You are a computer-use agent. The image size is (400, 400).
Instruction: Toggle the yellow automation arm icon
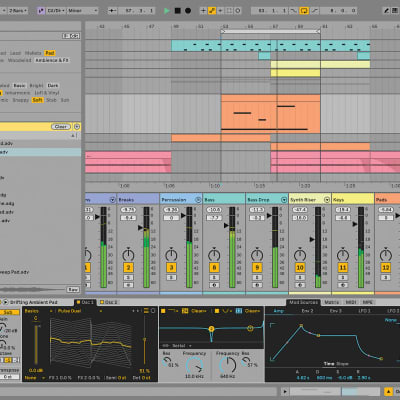coord(212,11)
